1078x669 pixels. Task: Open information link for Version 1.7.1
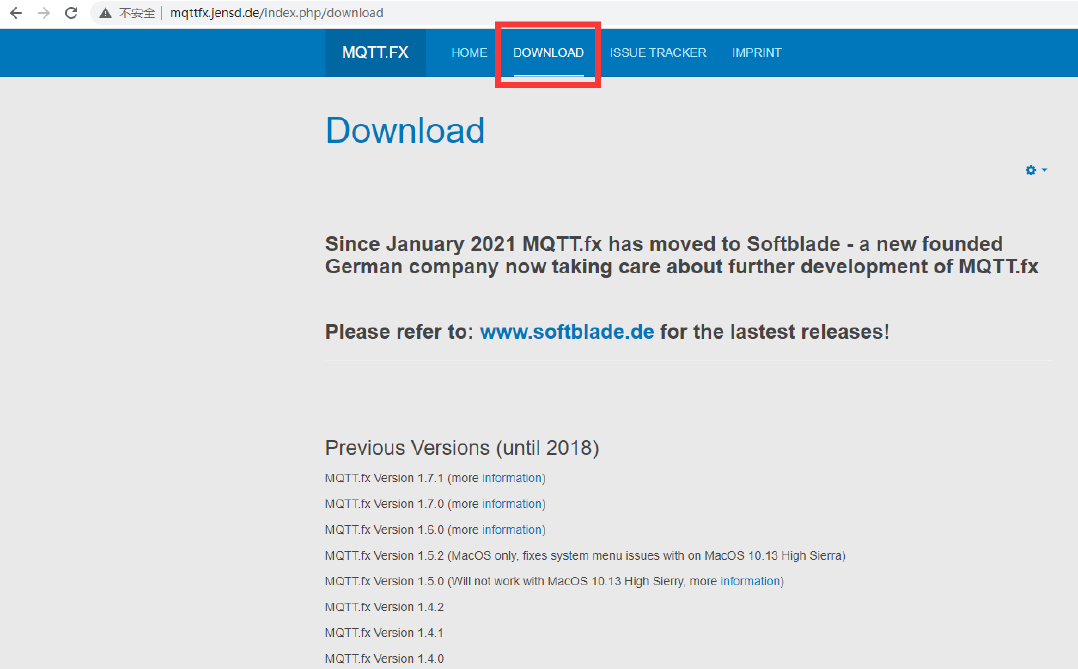[512, 478]
